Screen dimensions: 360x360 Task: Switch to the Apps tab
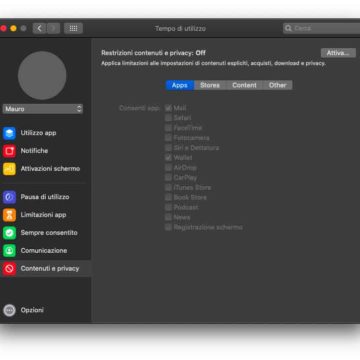(180, 85)
